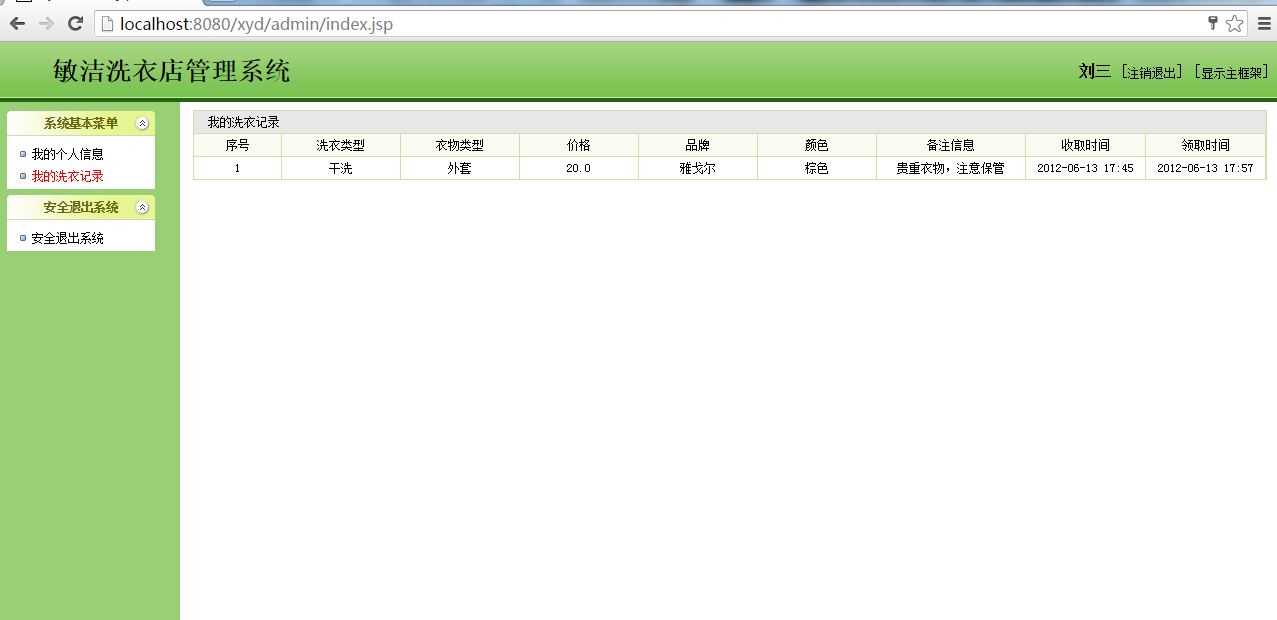Click the 雅戈尔 brand cell
Image resolution: width=1277 pixels, height=620 pixels.
(x=698, y=169)
